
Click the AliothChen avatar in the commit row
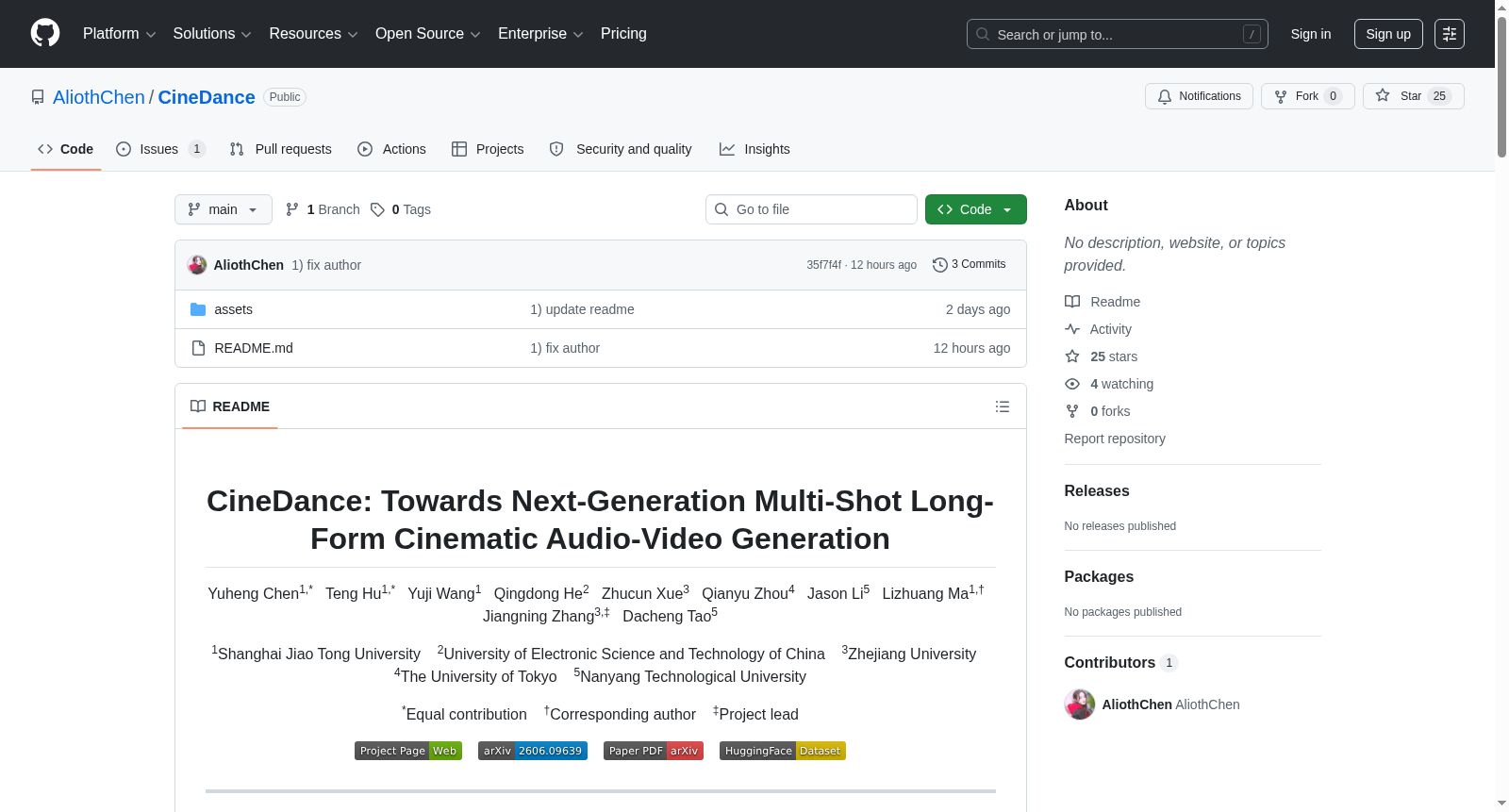197,265
